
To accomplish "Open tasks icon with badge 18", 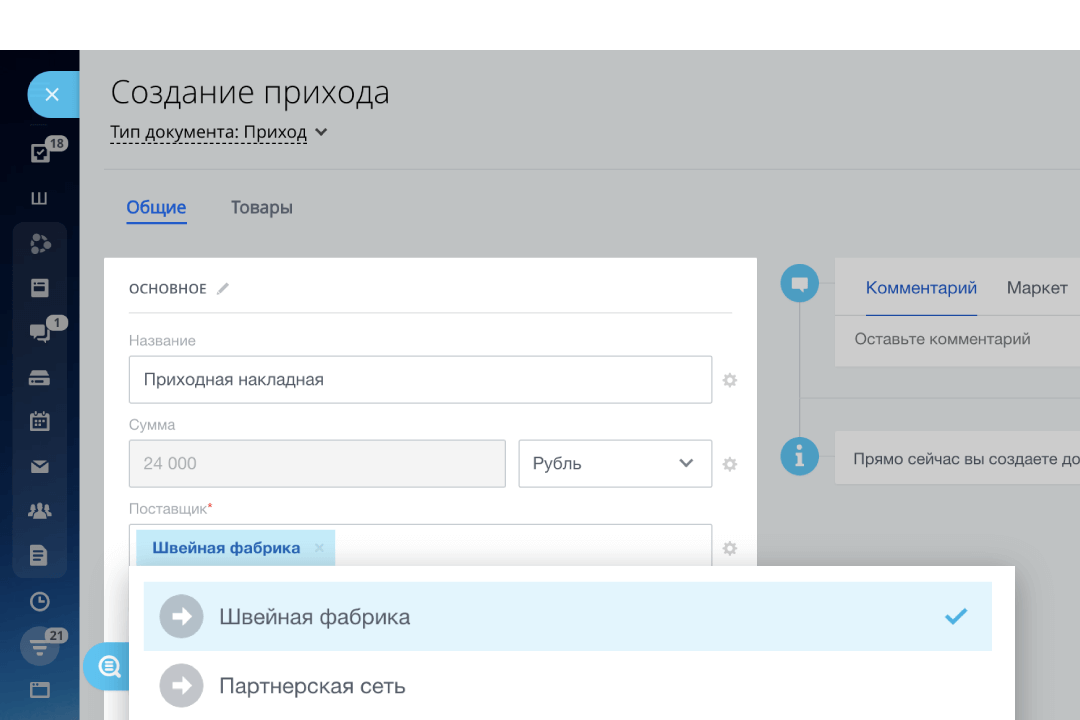I will [x=40, y=153].
